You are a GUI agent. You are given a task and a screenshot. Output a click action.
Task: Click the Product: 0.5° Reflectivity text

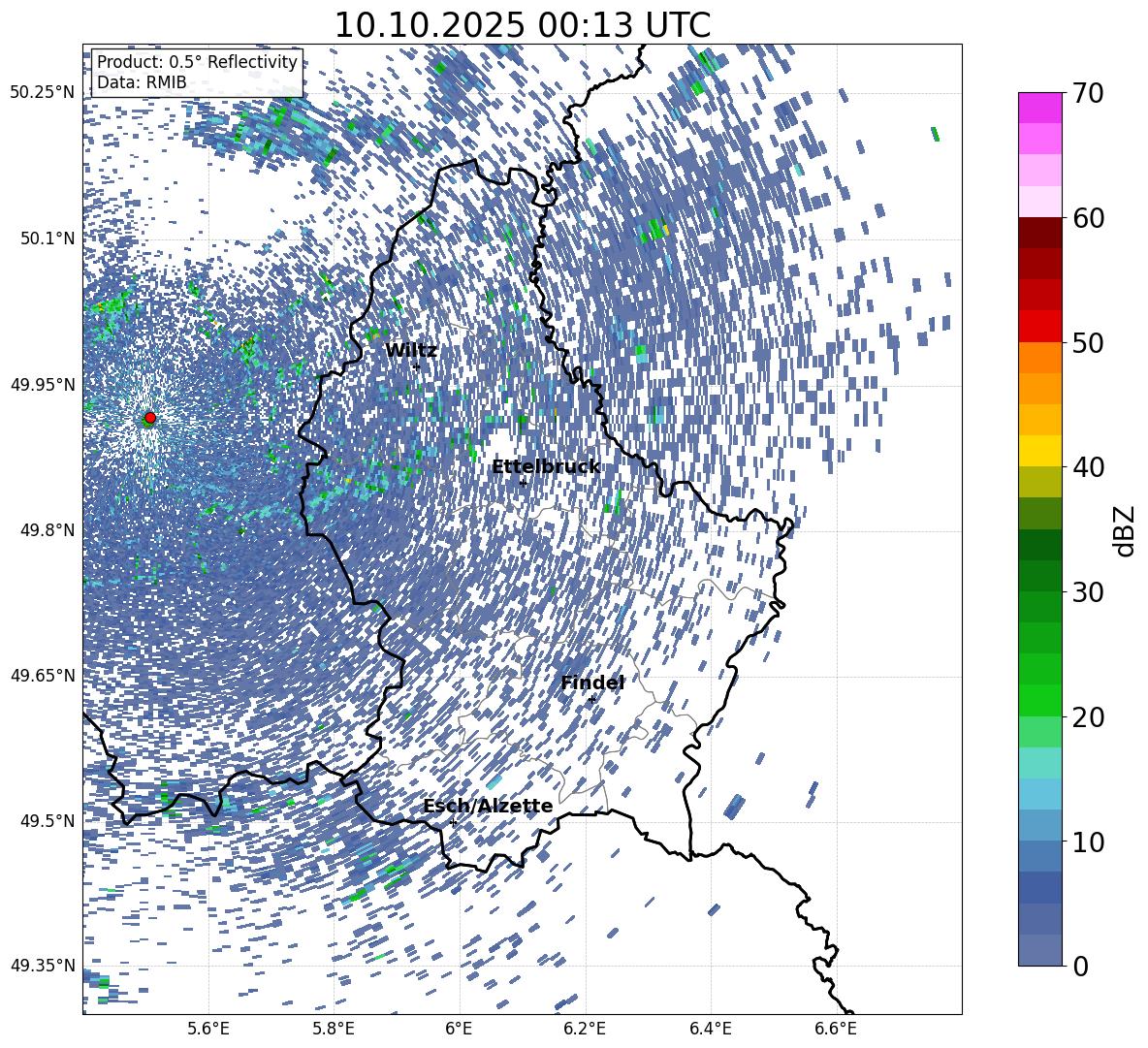(x=197, y=62)
